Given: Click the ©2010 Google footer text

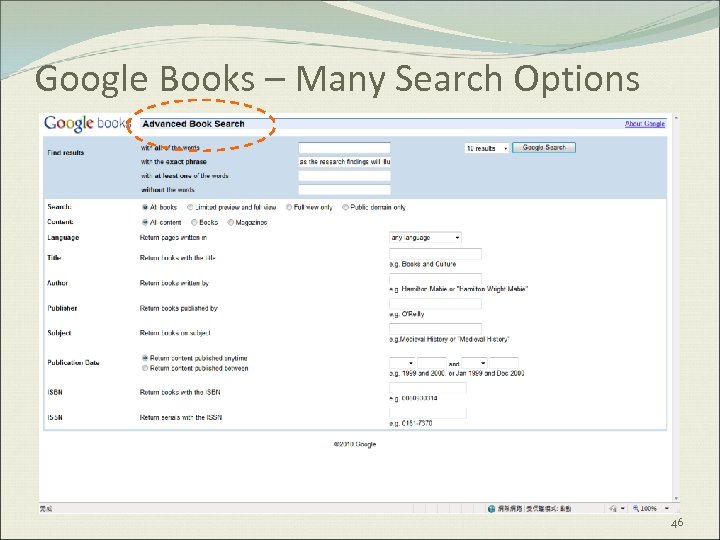Looking at the screenshot, I should coord(354,444).
